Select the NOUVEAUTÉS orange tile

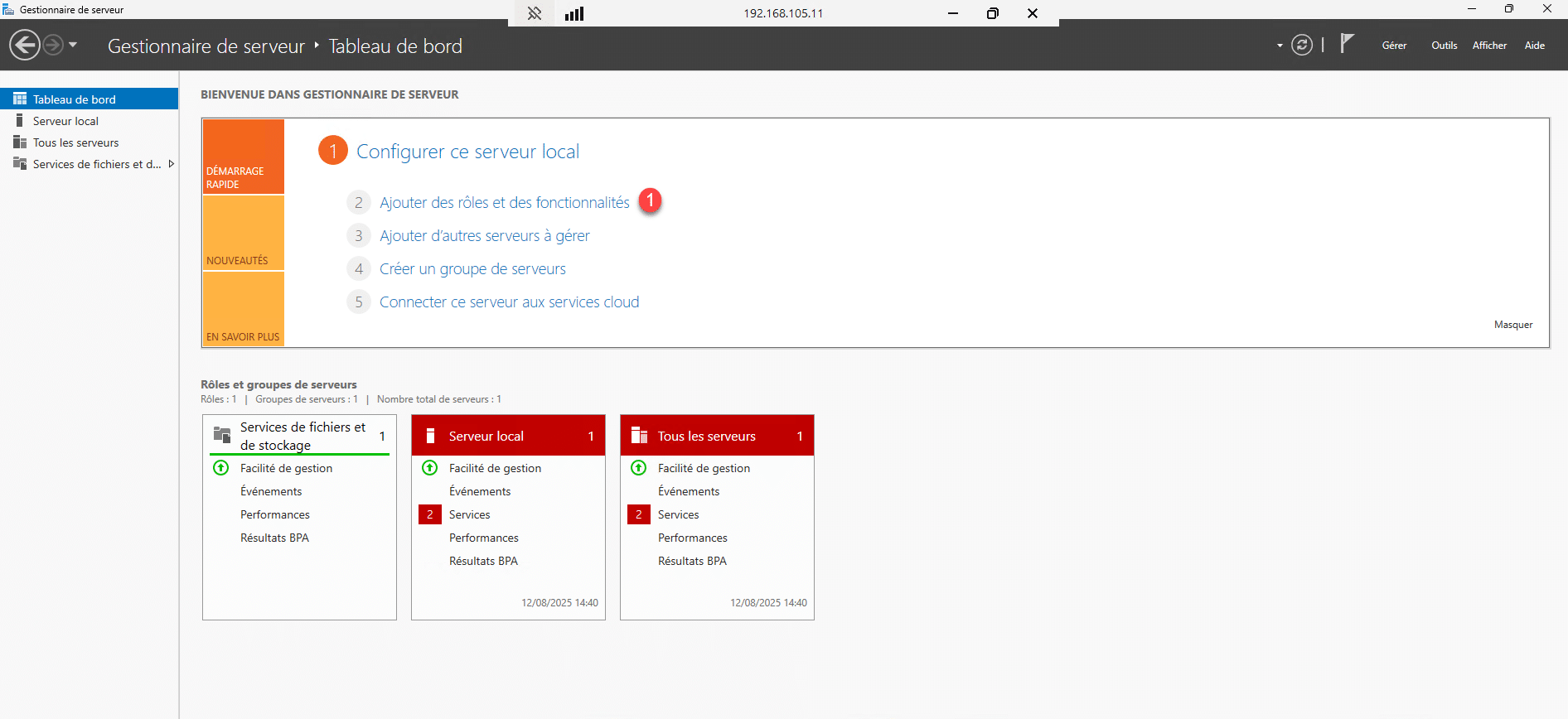(244, 234)
